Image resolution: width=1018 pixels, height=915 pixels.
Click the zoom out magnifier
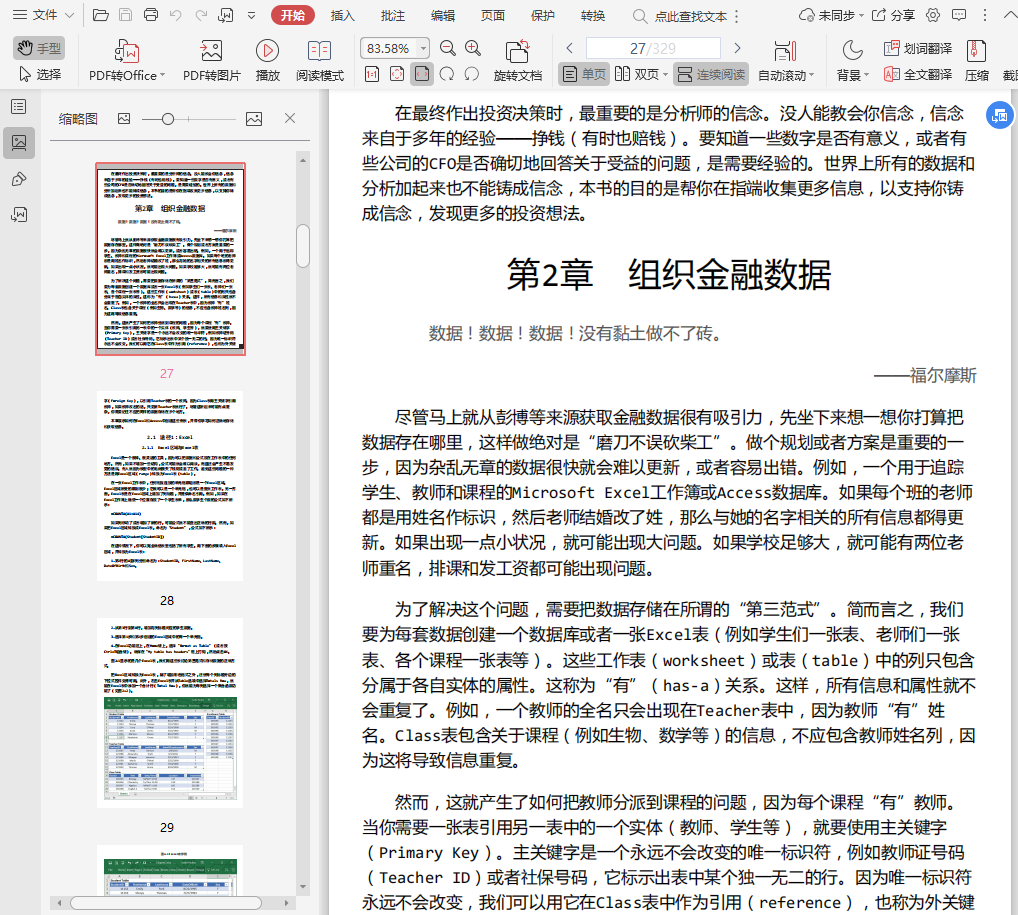click(x=447, y=48)
